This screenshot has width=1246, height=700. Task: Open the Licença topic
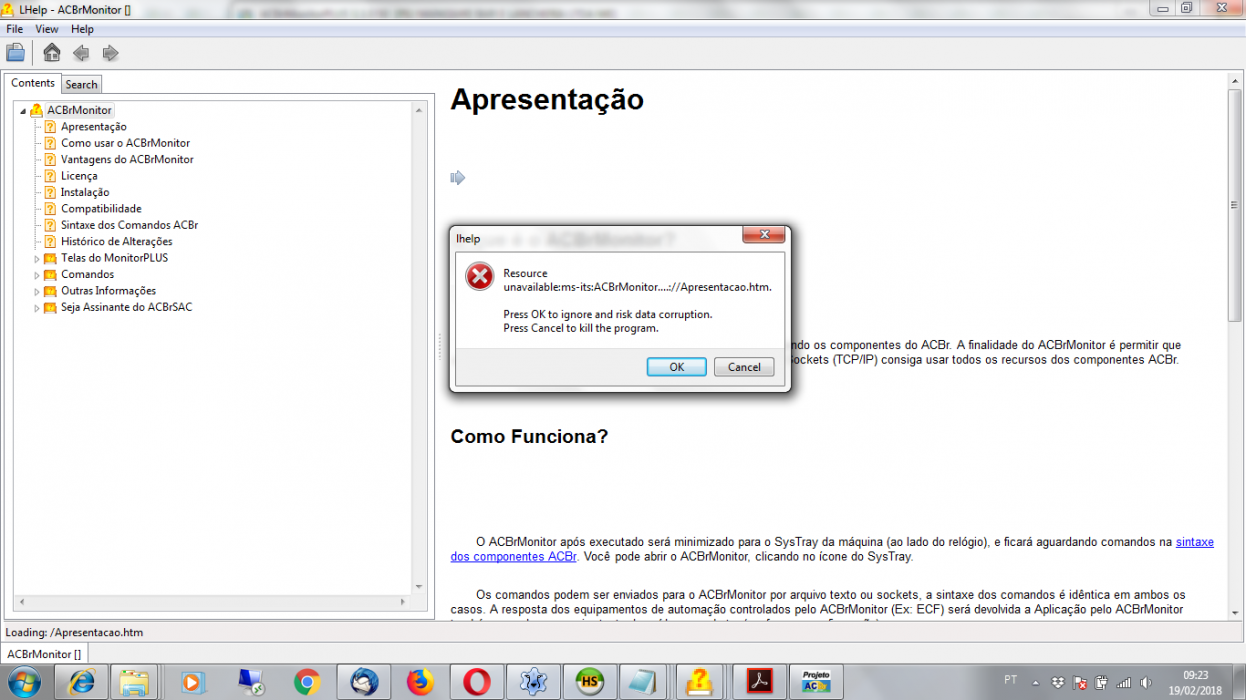(79, 176)
